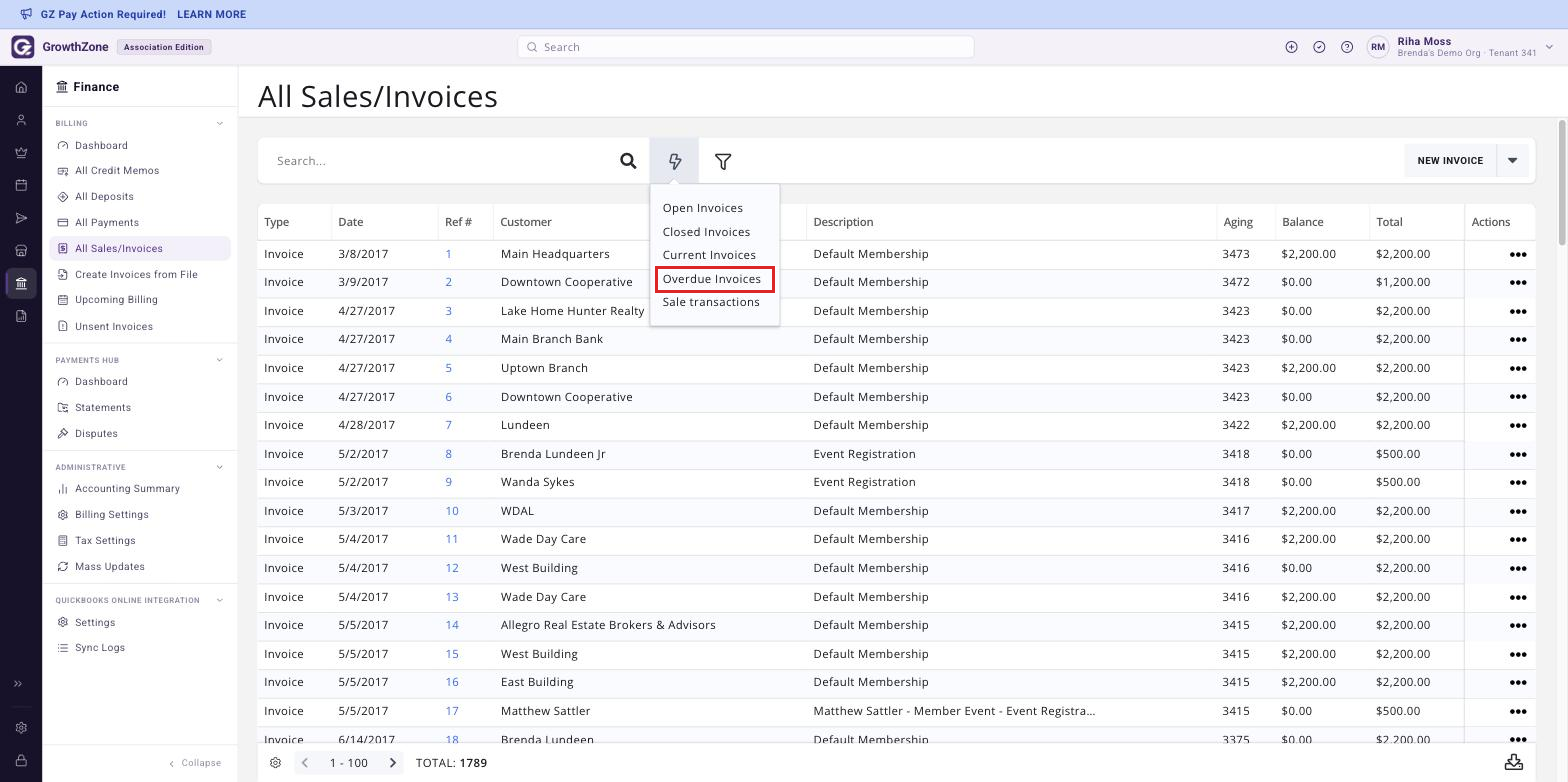Open the funnel filter options
The width and height of the screenshot is (1568, 782).
pyautogui.click(x=723, y=161)
